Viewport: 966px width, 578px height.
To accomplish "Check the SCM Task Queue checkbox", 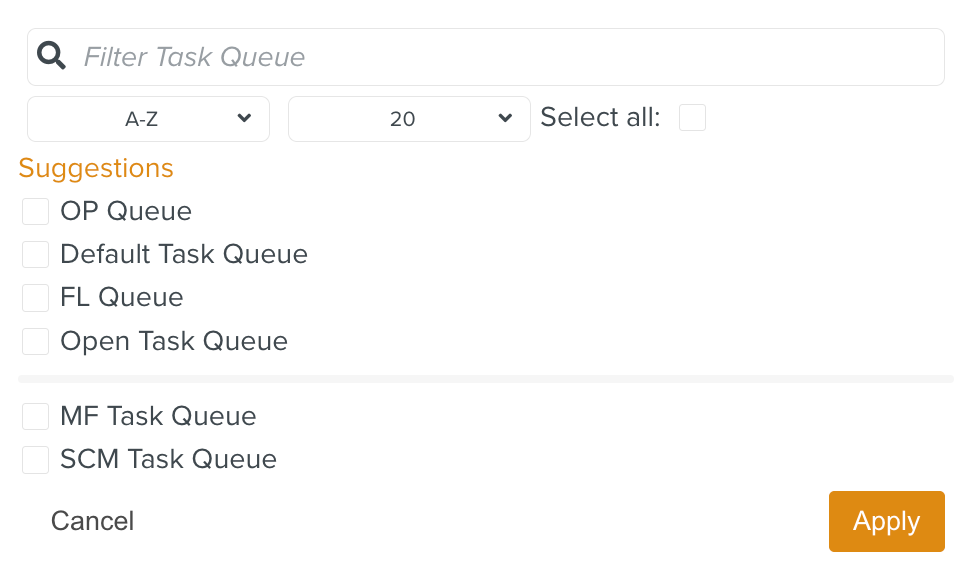I will point(35,459).
